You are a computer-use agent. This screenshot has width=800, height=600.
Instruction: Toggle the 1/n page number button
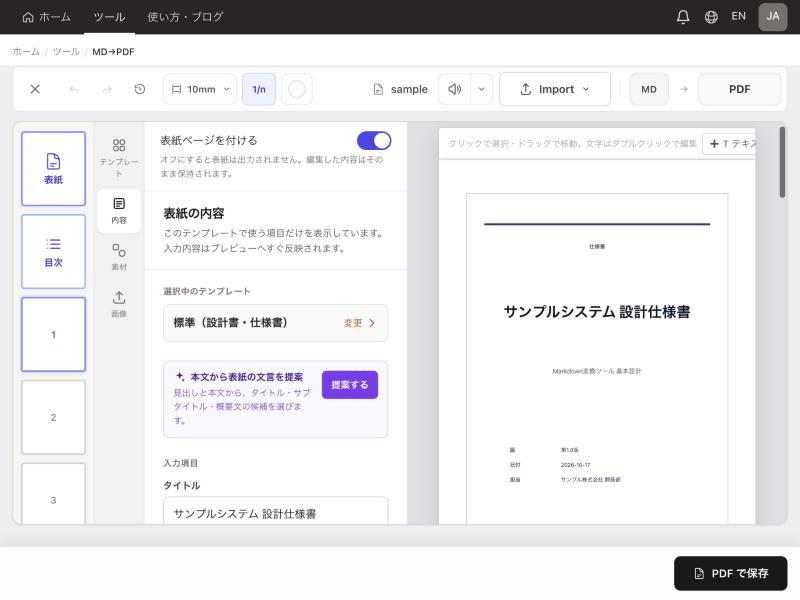click(259, 89)
